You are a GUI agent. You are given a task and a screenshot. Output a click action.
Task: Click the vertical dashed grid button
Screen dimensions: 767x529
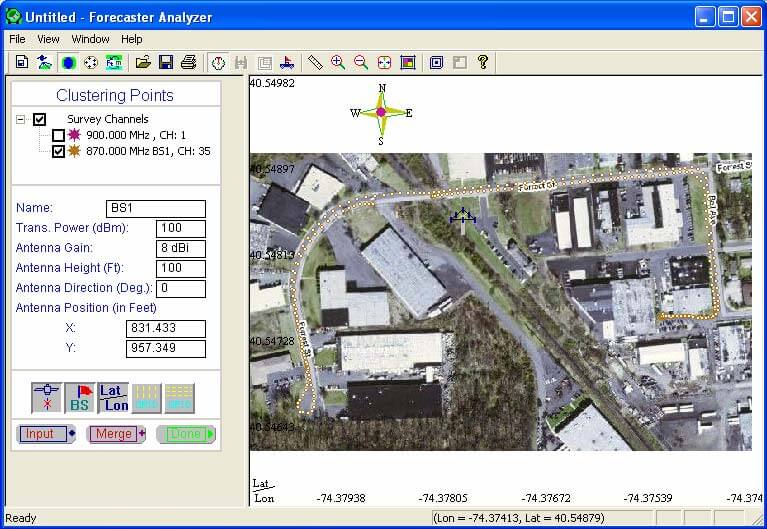coord(147,398)
